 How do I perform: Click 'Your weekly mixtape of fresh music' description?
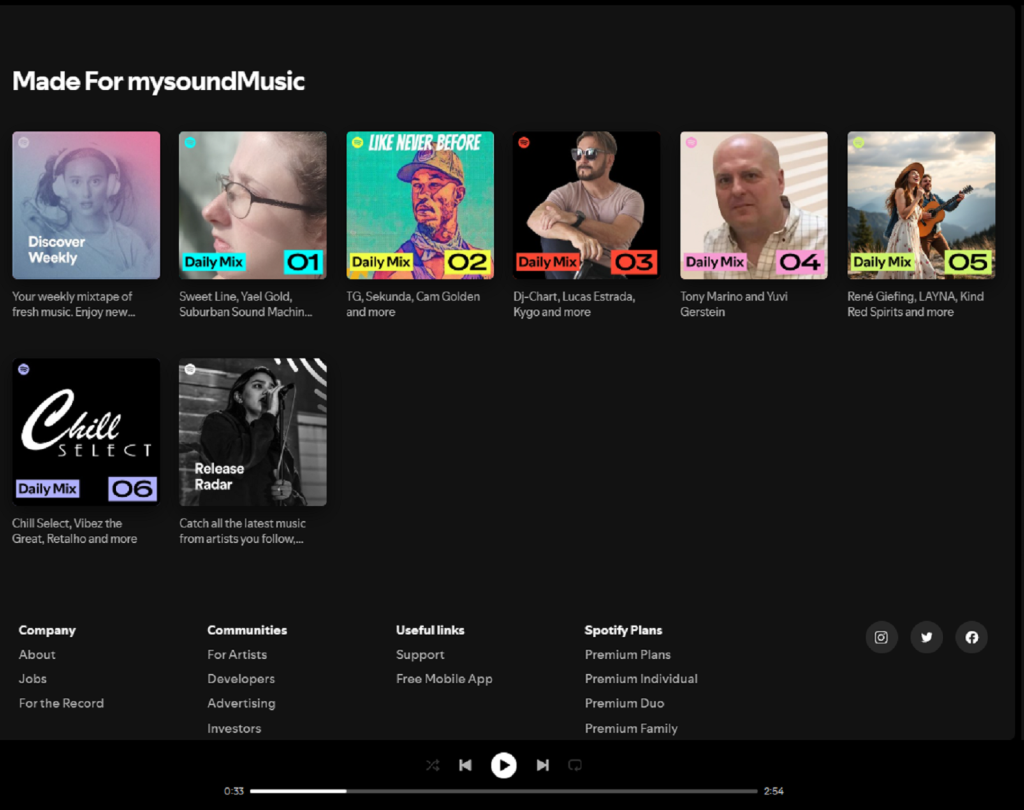74,304
